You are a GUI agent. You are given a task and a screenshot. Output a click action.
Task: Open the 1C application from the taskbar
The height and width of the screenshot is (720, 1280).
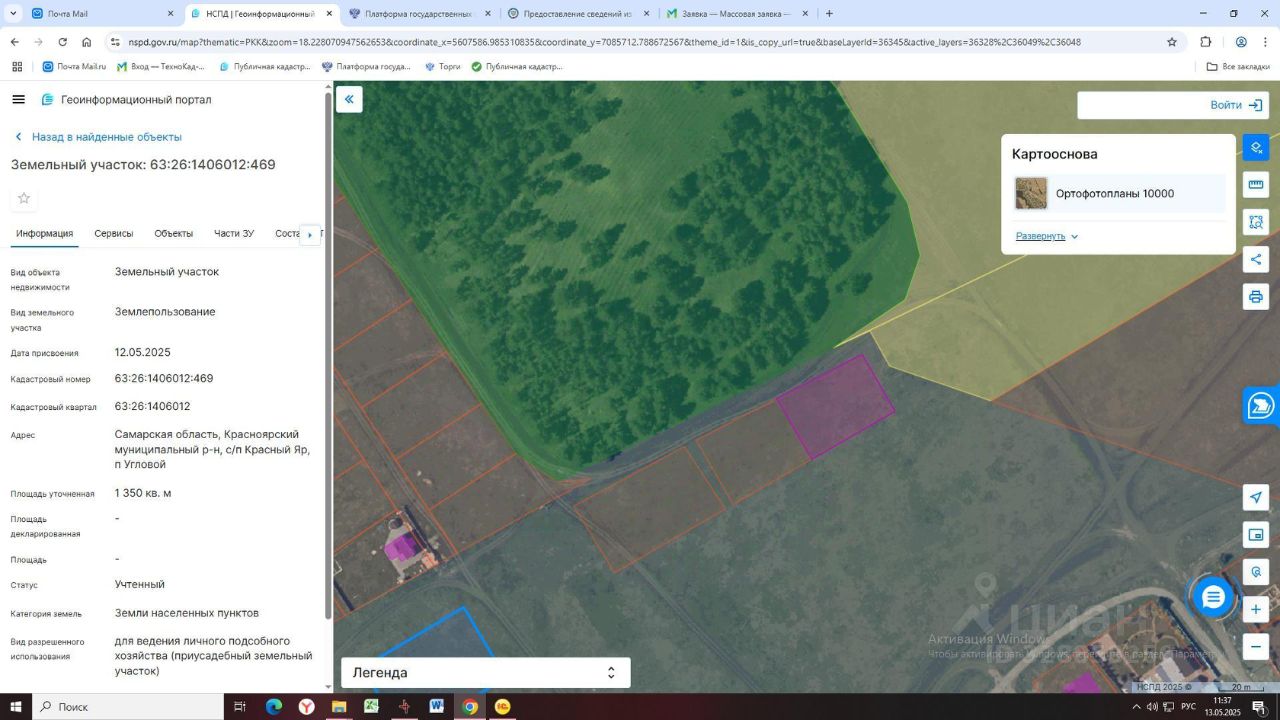502,707
